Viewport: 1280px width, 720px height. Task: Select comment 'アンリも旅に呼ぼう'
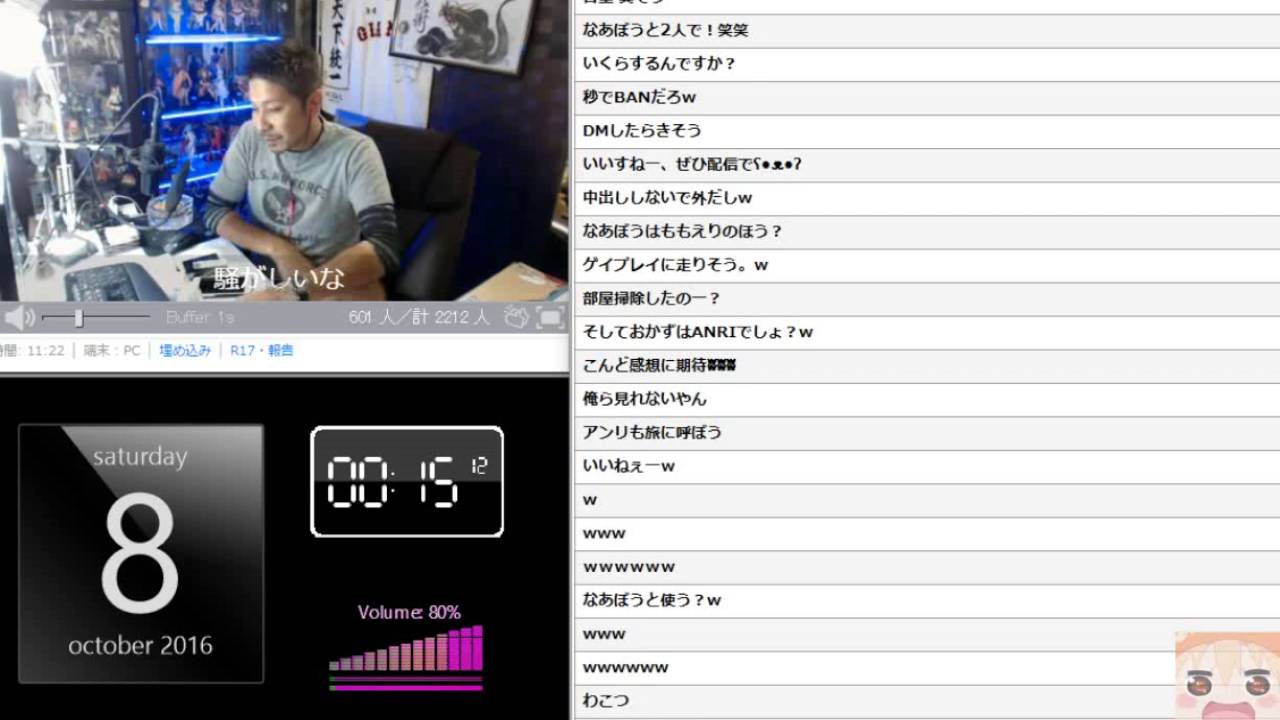click(652, 433)
